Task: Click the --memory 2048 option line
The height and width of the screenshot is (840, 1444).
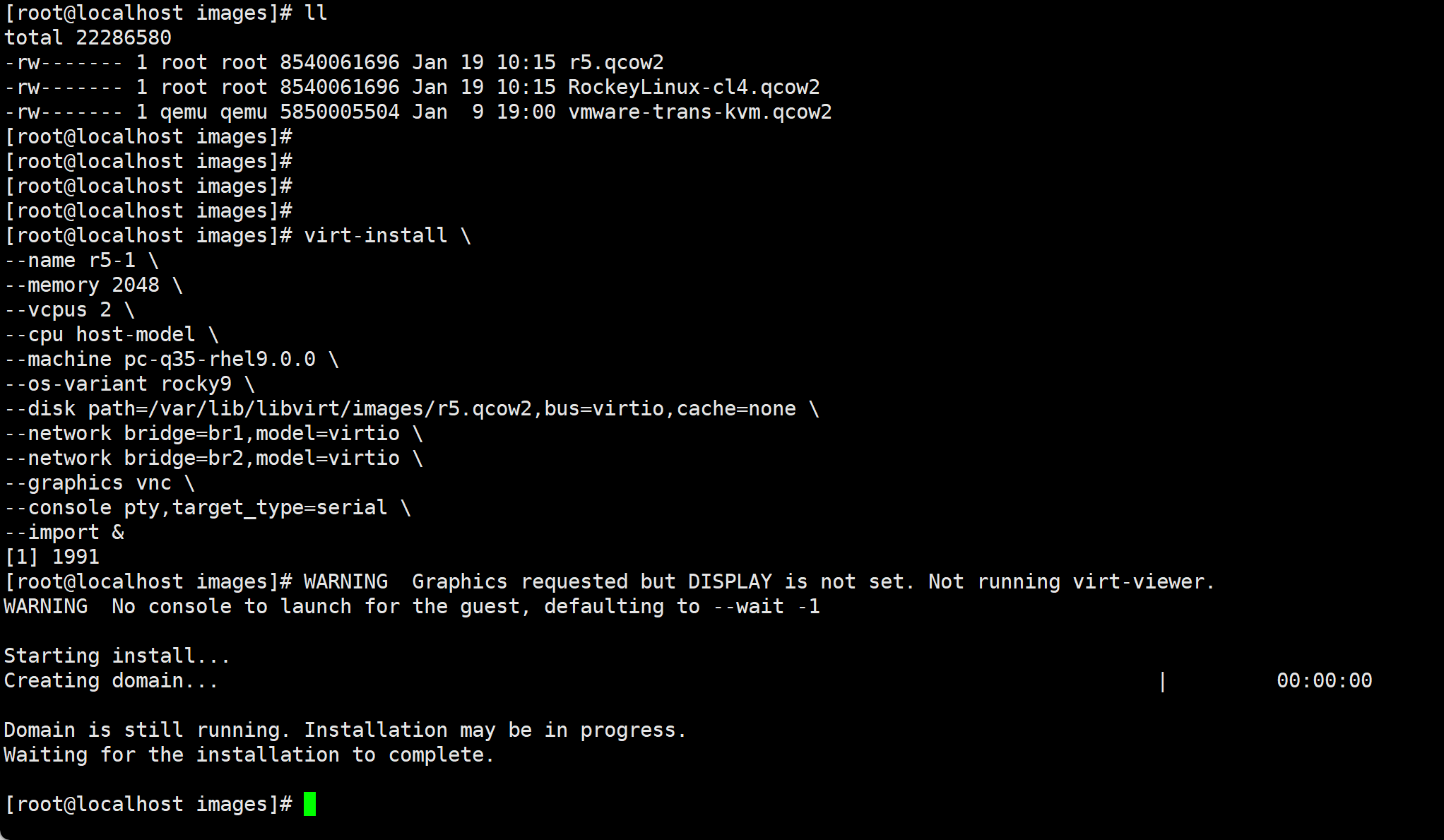Action: tap(83, 285)
